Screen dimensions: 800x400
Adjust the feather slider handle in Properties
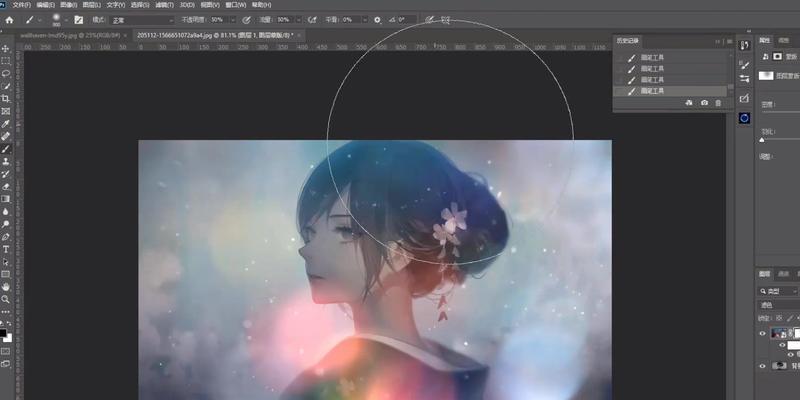coord(762,139)
